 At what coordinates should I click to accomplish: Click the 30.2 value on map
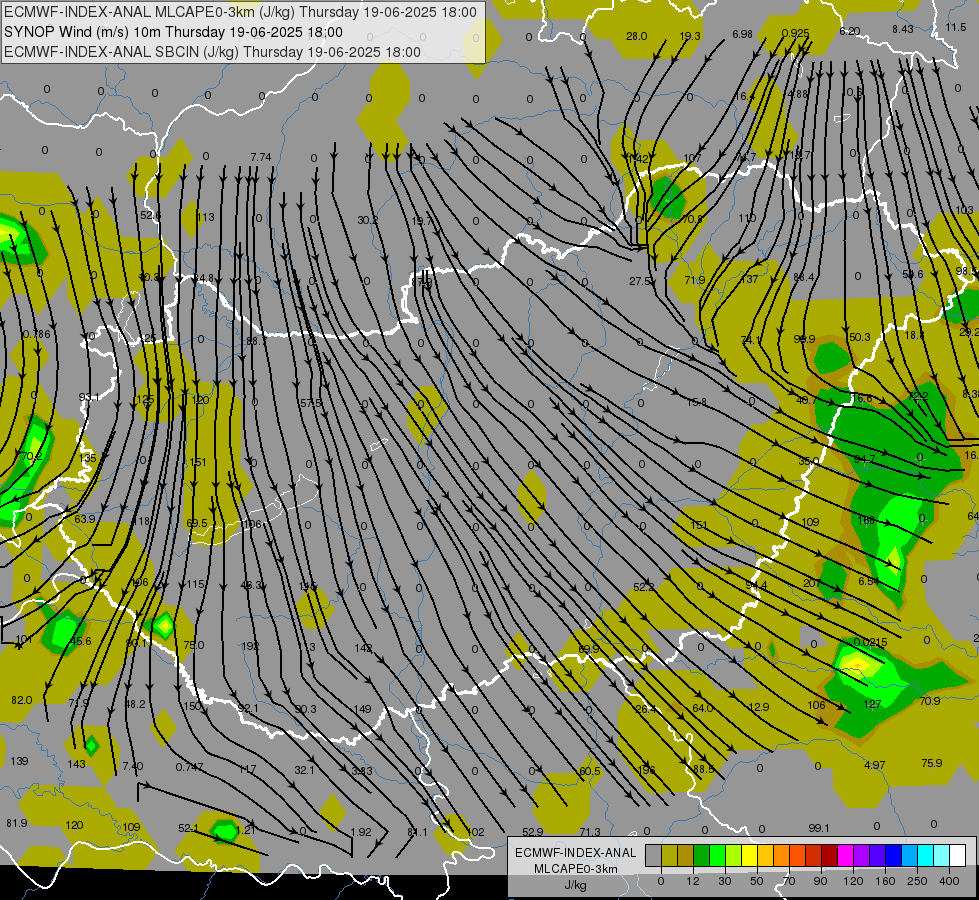pos(368,220)
